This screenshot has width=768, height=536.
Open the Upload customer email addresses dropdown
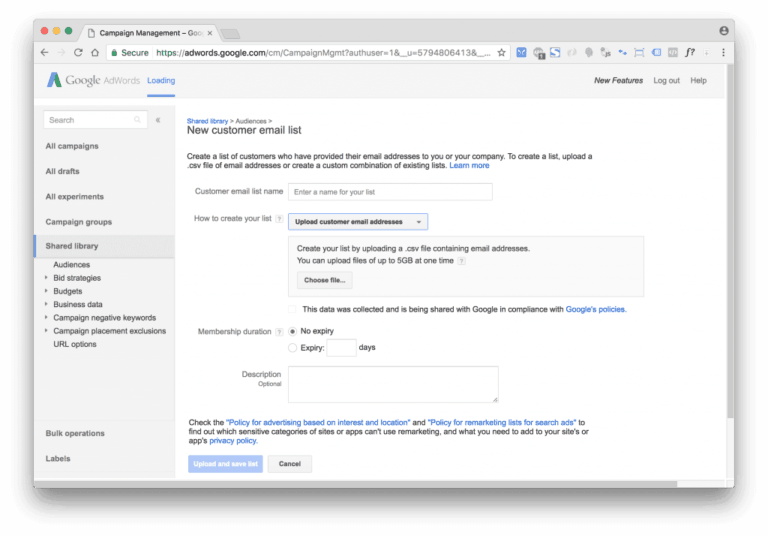[x=358, y=221]
